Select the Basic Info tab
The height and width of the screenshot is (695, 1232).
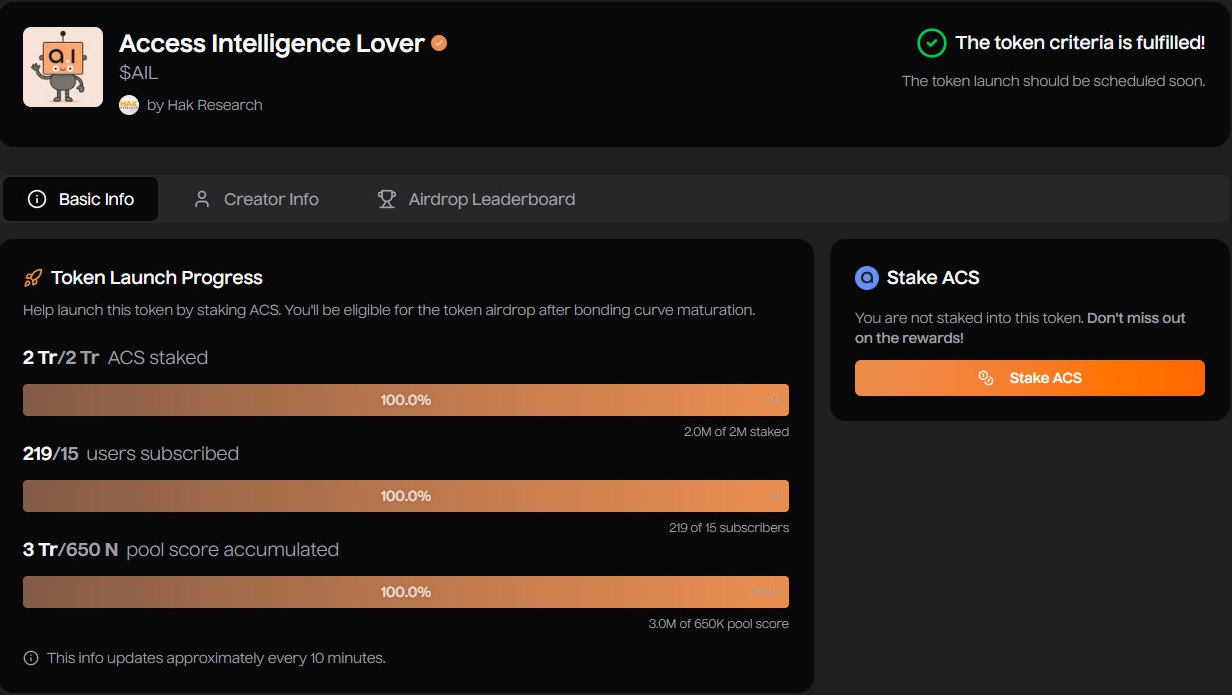pyautogui.click(x=81, y=199)
